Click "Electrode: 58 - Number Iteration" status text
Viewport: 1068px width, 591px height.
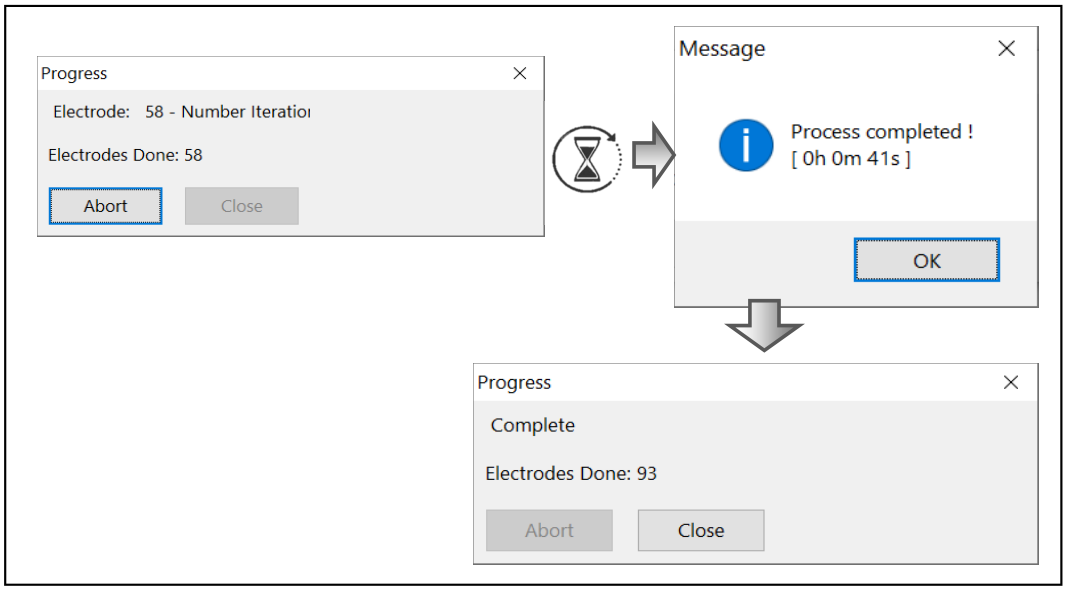(x=182, y=112)
